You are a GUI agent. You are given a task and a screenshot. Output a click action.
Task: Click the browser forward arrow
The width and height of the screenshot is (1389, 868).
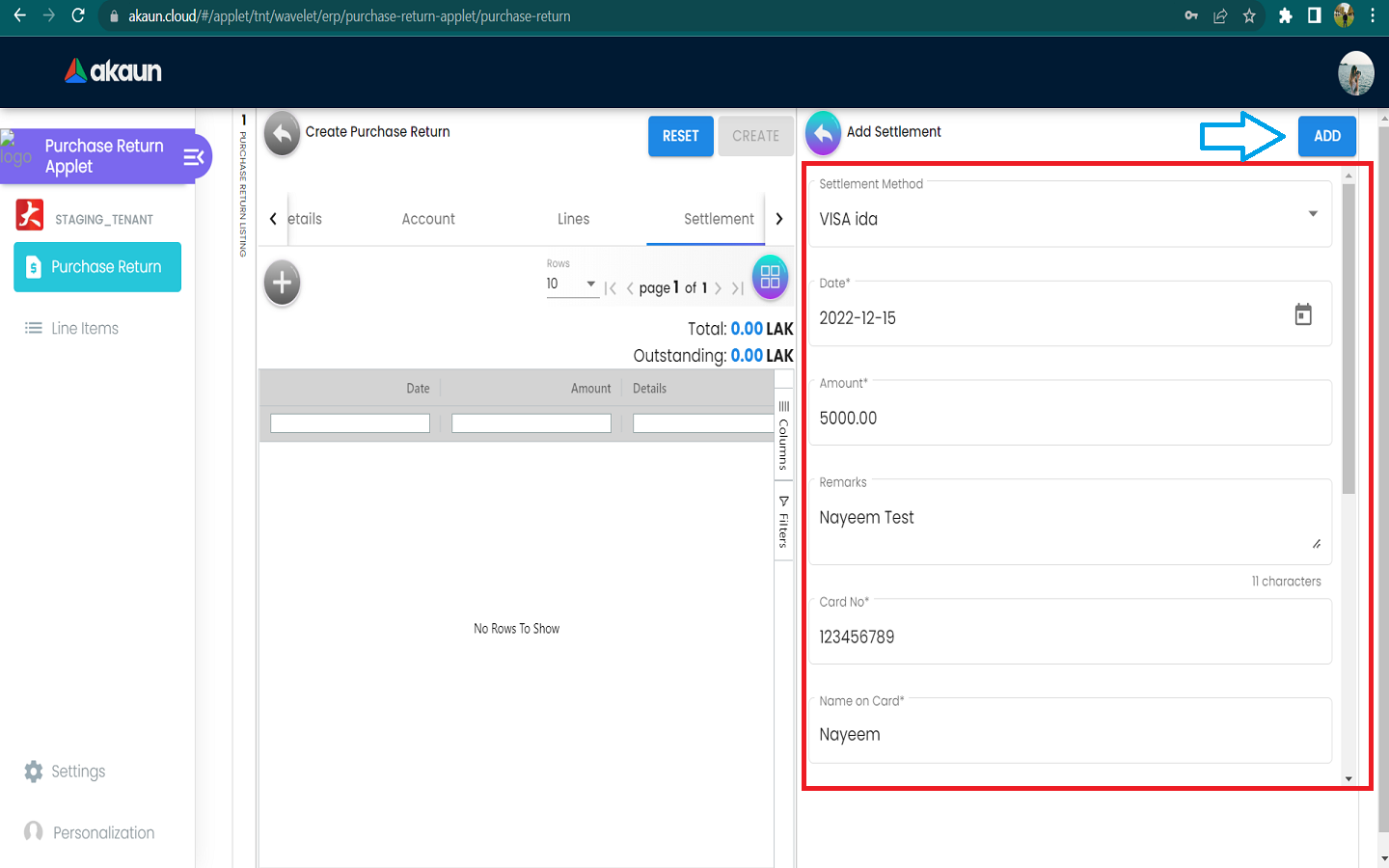(x=49, y=15)
